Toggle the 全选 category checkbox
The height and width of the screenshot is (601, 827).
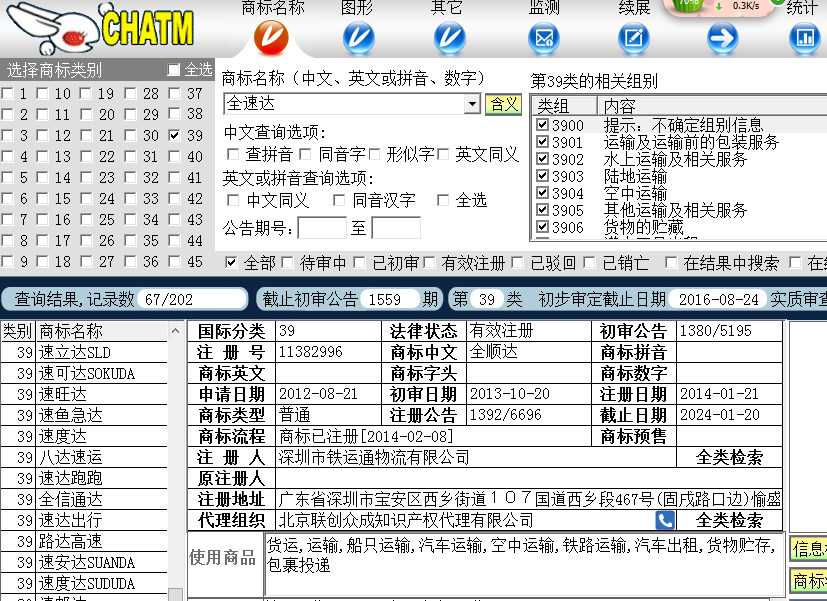tap(173, 70)
